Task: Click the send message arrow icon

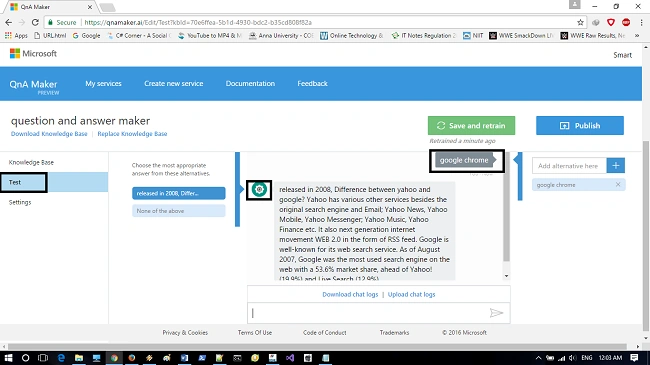Action: click(x=496, y=313)
